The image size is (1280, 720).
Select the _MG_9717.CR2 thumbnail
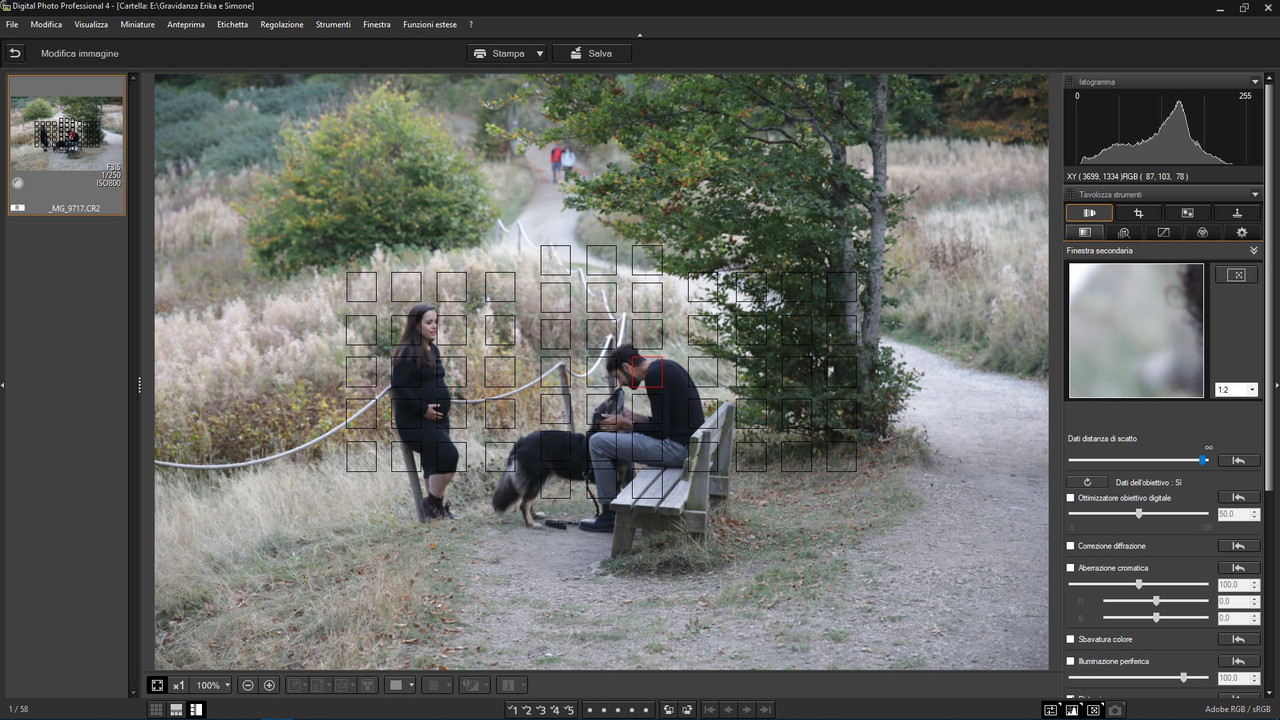point(67,145)
